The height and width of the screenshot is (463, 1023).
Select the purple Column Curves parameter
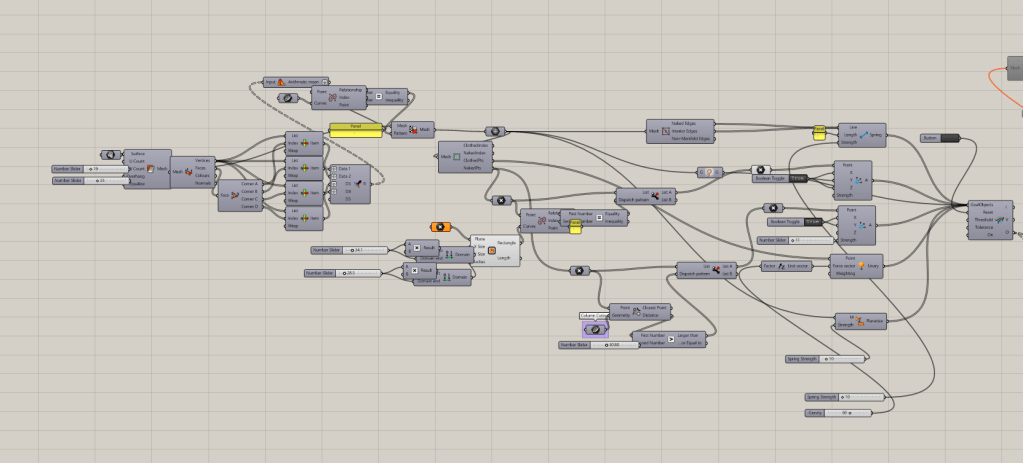[594, 328]
